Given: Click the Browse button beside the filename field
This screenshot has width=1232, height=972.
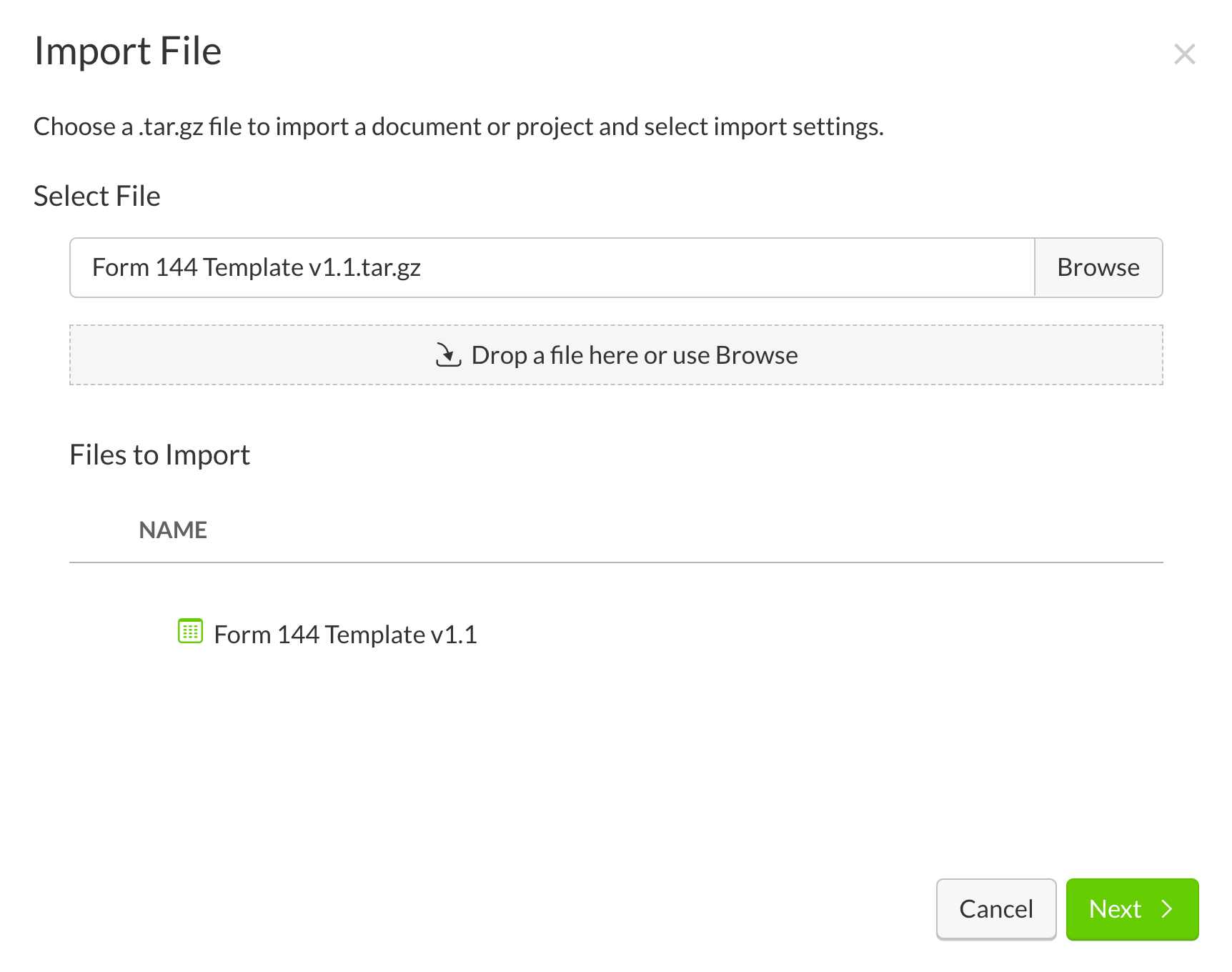Looking at the screenshot, I should click(1098, 267).
